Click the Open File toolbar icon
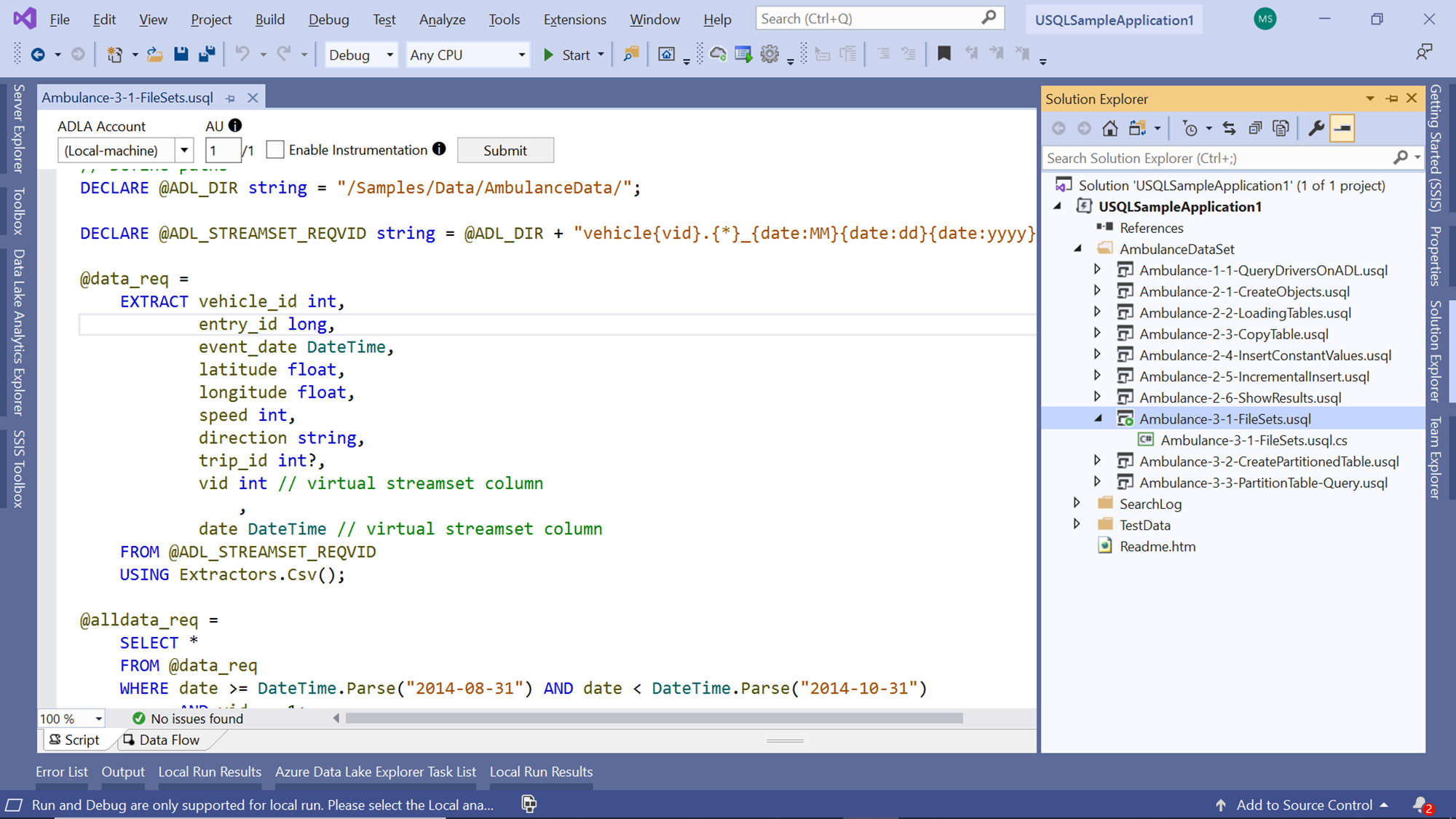The width and height of the screenshot is (1456, 819). pos(154,54)
